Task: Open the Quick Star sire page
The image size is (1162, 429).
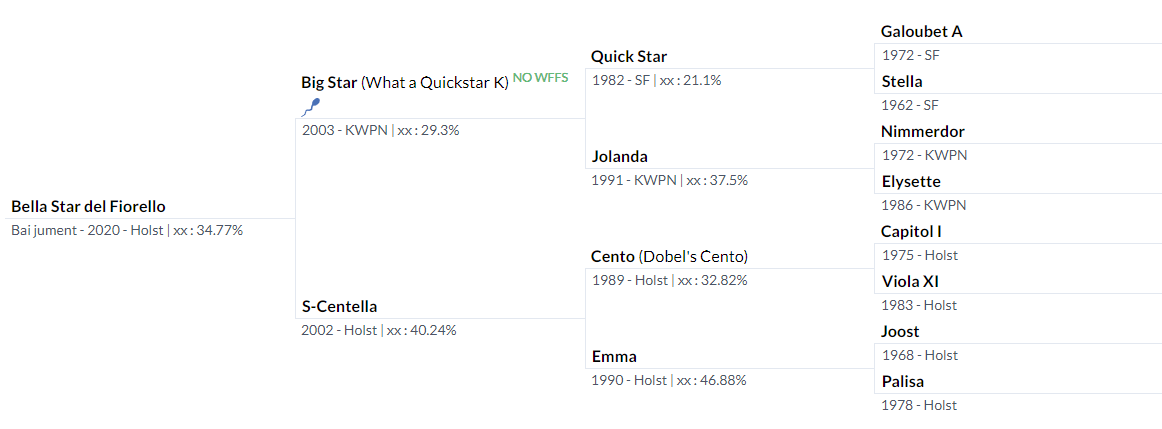Action: click(629, 56)
